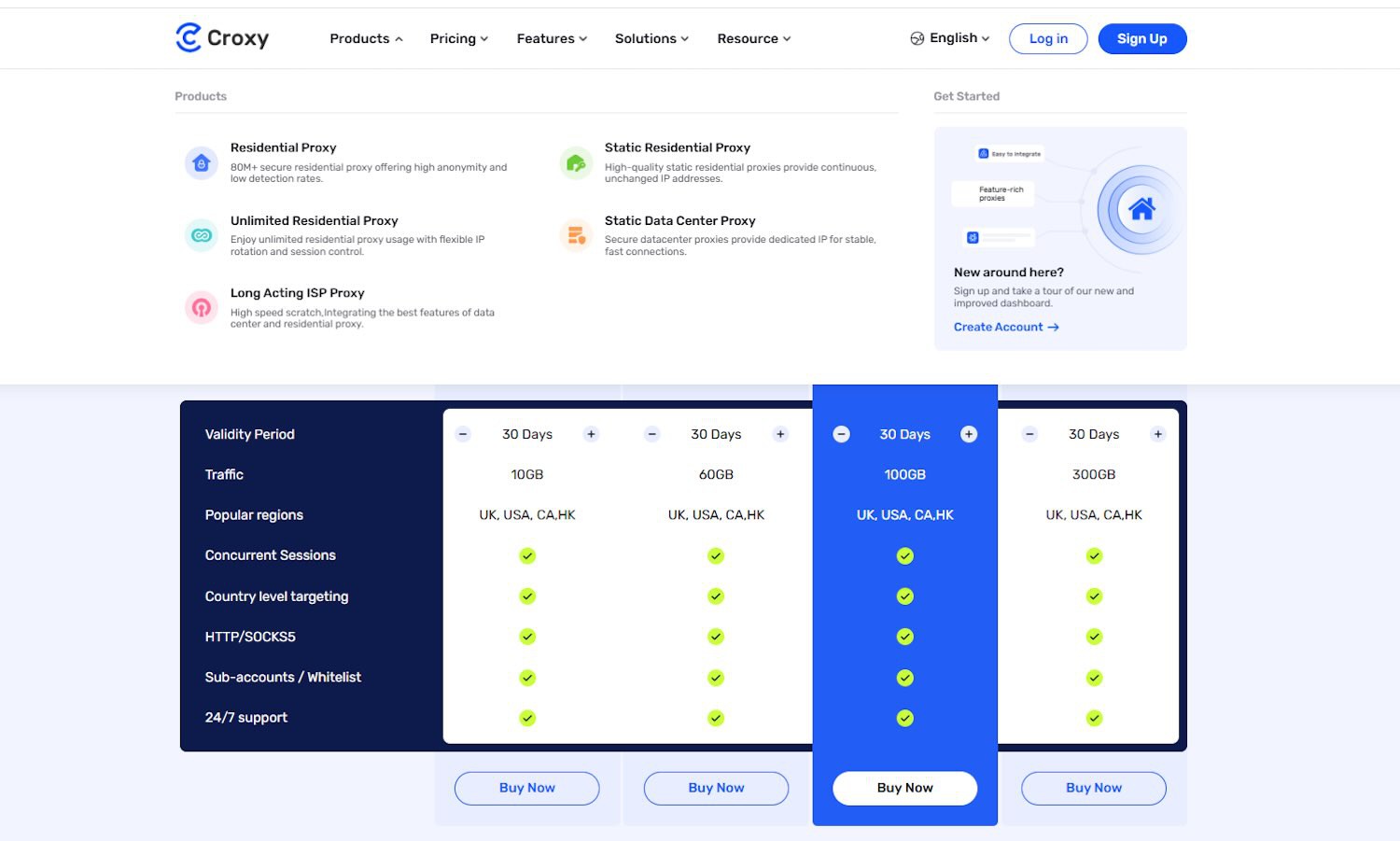The image size is (1400, 841).
Task: Increase validity period for 60GB plan
Action: (781, 434)
